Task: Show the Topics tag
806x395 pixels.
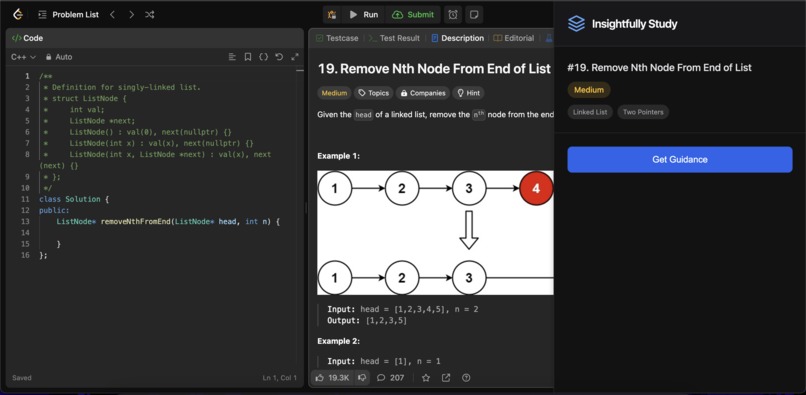Action: coord(374,93)
